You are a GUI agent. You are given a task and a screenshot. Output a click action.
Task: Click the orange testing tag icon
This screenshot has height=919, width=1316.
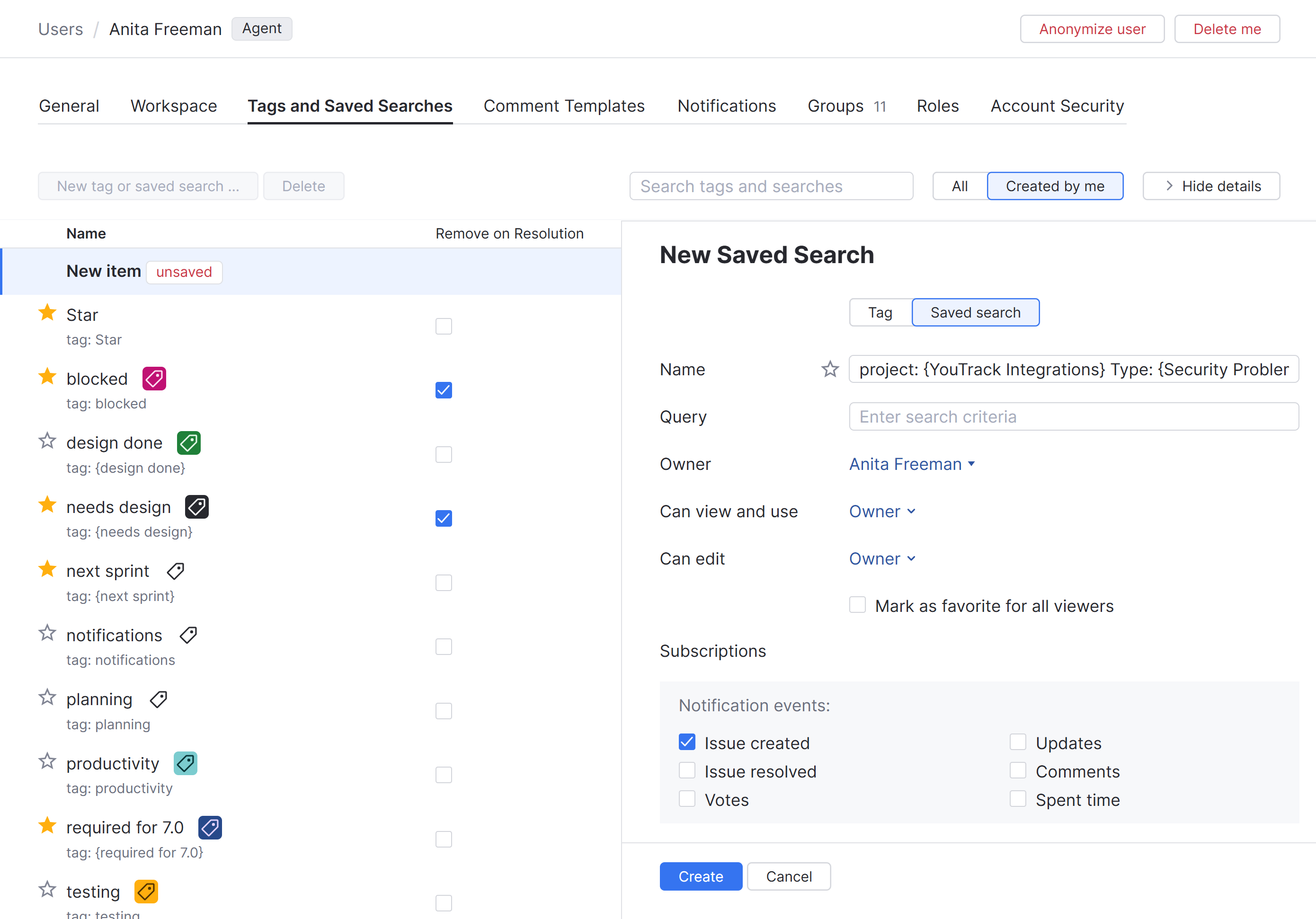pos(146,892)
